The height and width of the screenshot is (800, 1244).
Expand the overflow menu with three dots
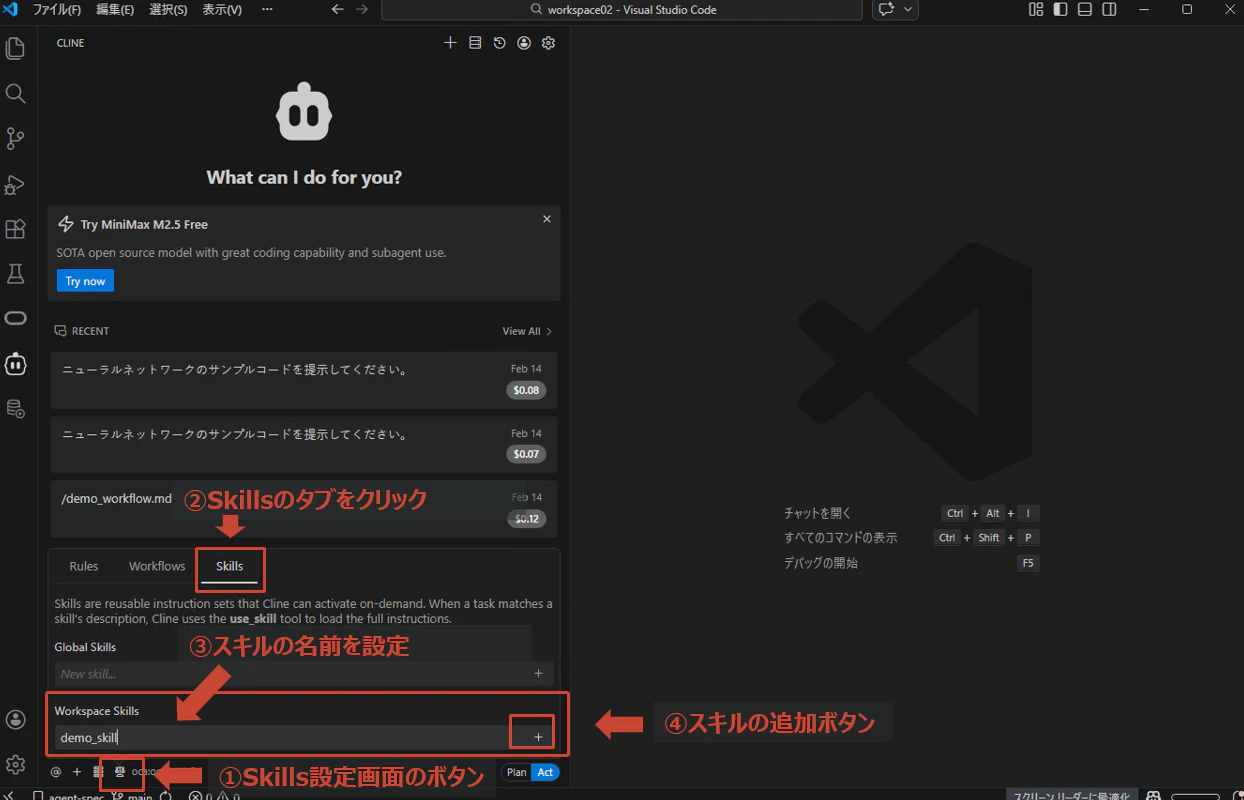click(x=267, y=9)
